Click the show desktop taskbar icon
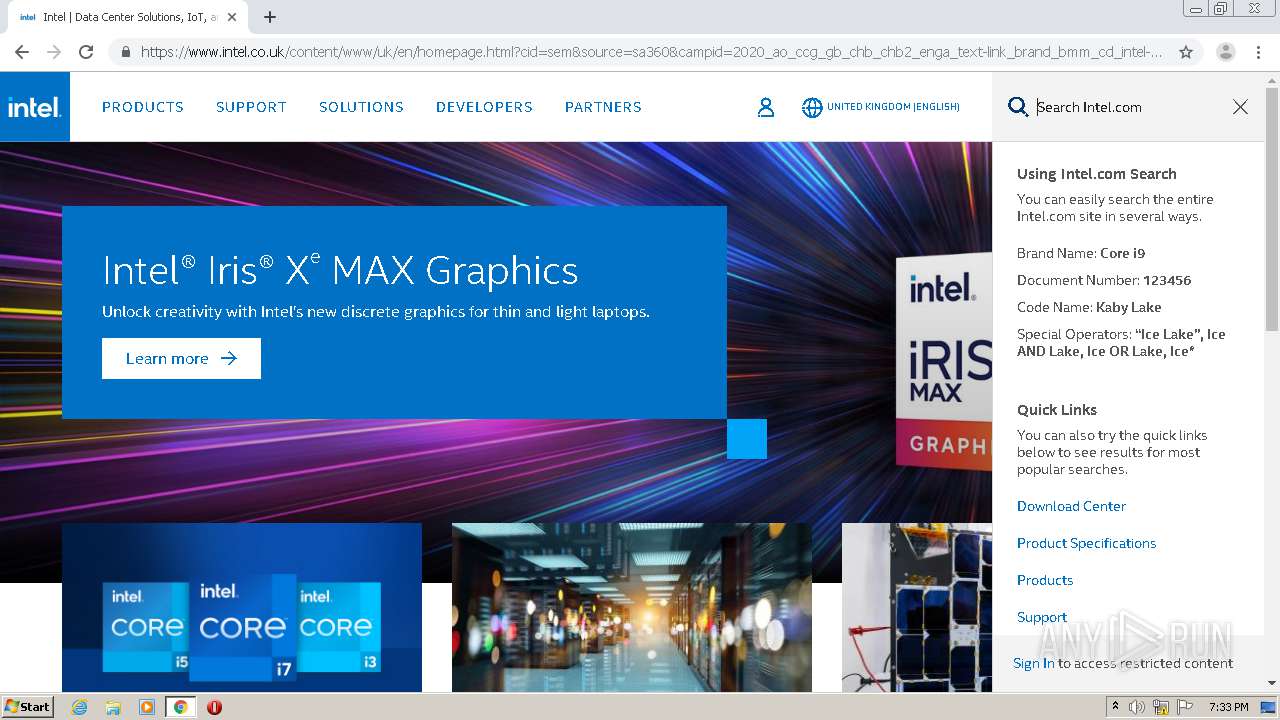 pyautogui.click(x=1268, y=707)
